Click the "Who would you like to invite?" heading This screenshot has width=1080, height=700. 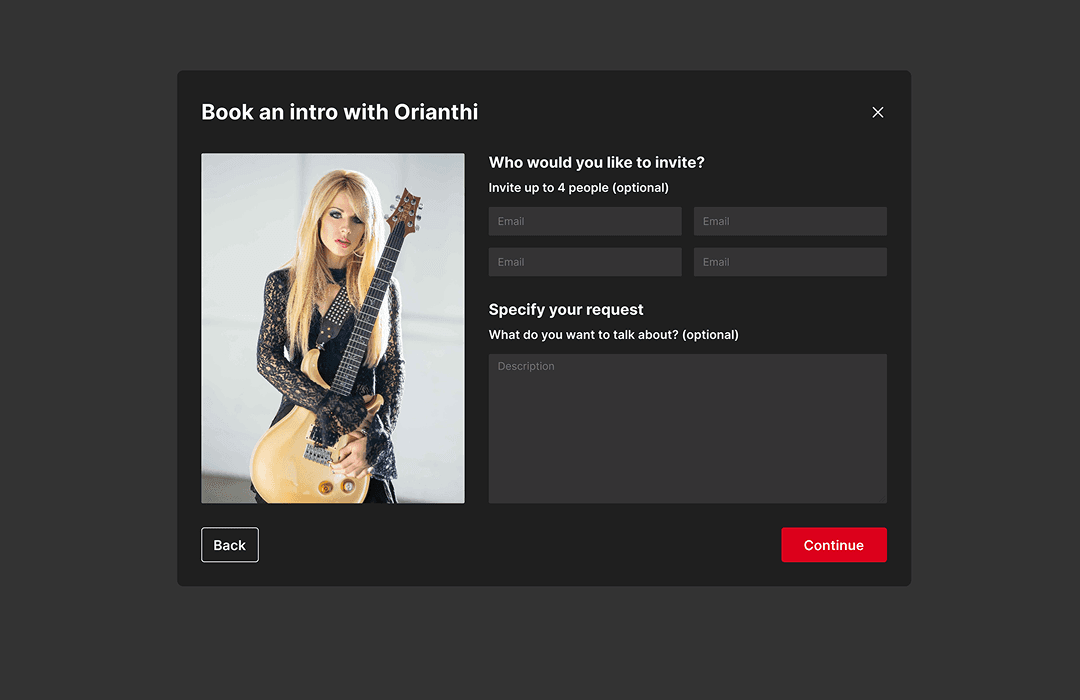596,163
